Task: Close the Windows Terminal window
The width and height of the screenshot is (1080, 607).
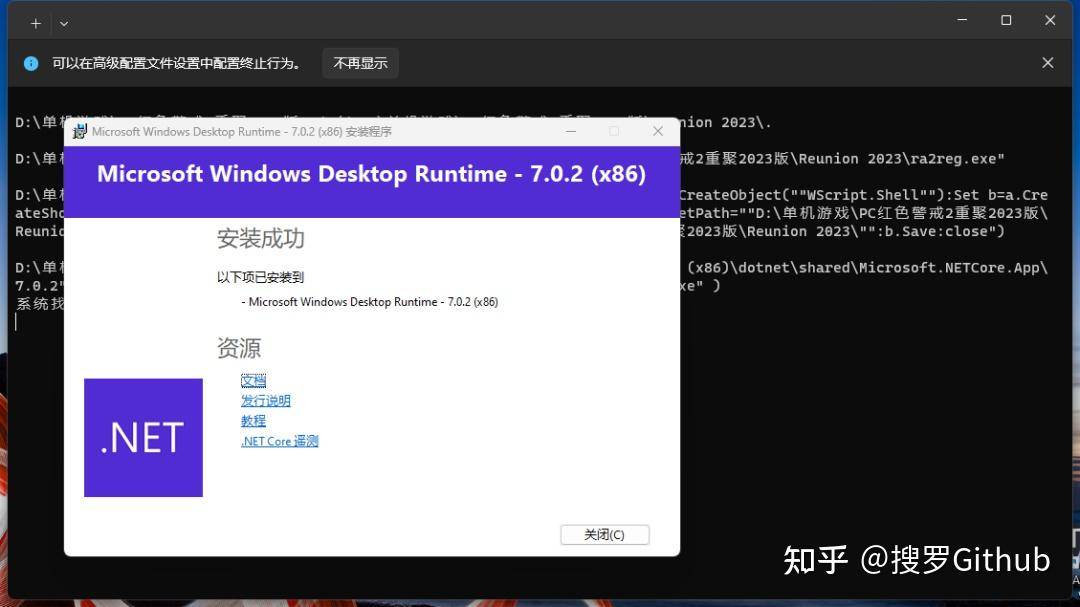Action: click(1050, 20)
